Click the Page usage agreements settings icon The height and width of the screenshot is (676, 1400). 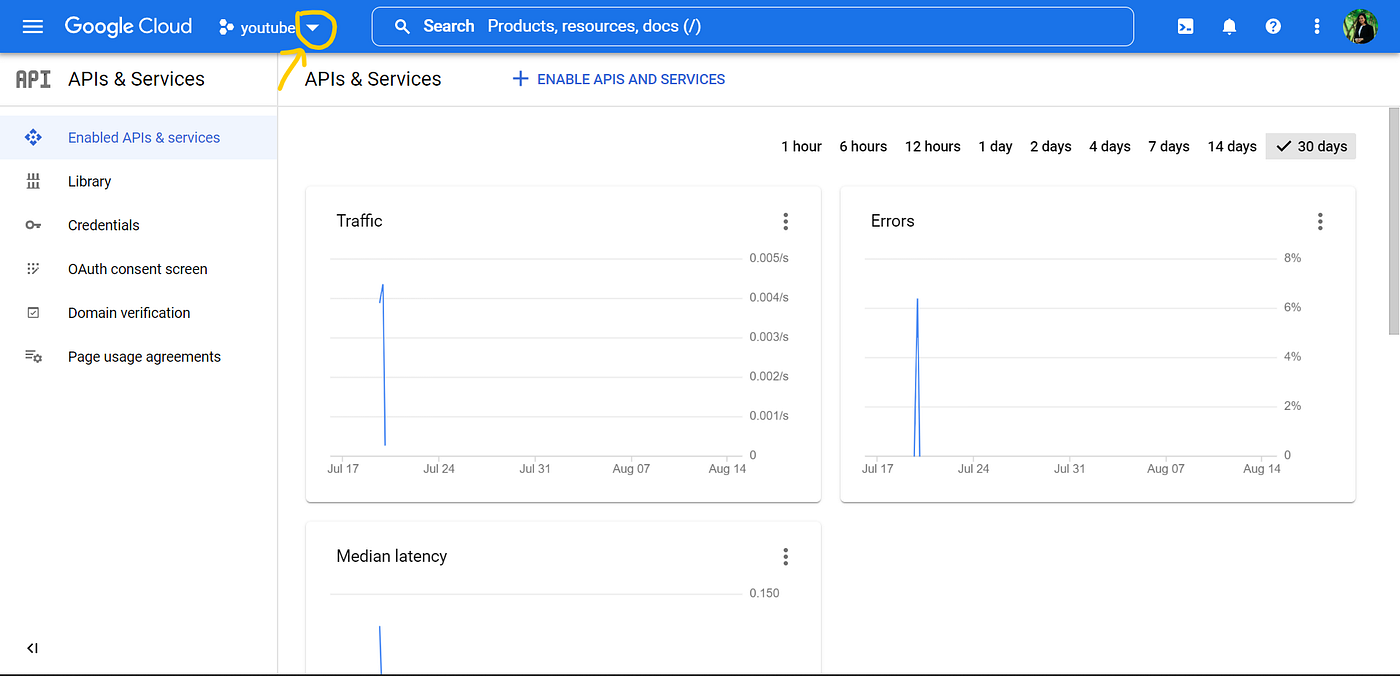point(33,357)
